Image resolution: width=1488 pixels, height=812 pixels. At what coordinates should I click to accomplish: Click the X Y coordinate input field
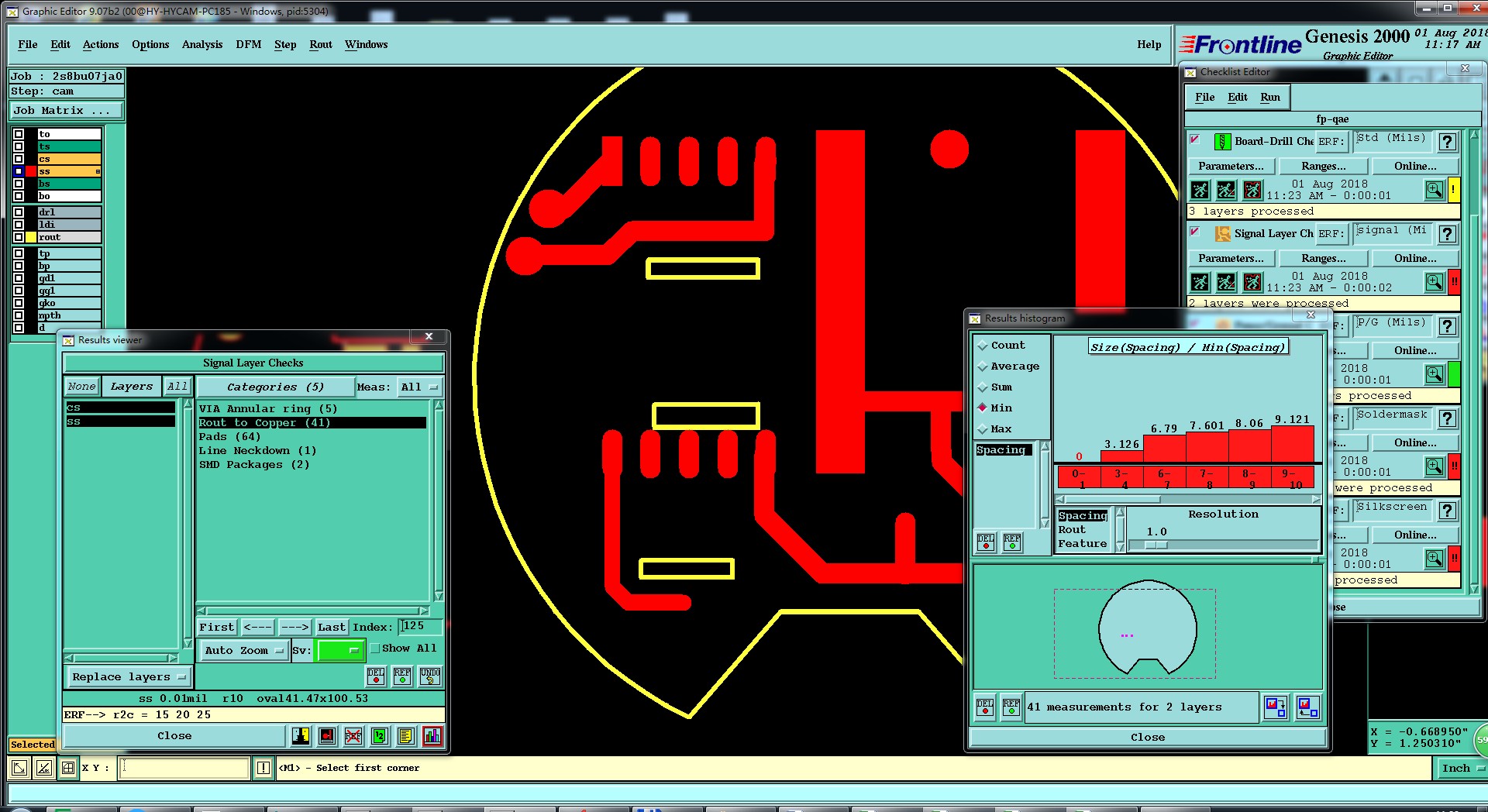pyautogui.click(x=184, y=768)
